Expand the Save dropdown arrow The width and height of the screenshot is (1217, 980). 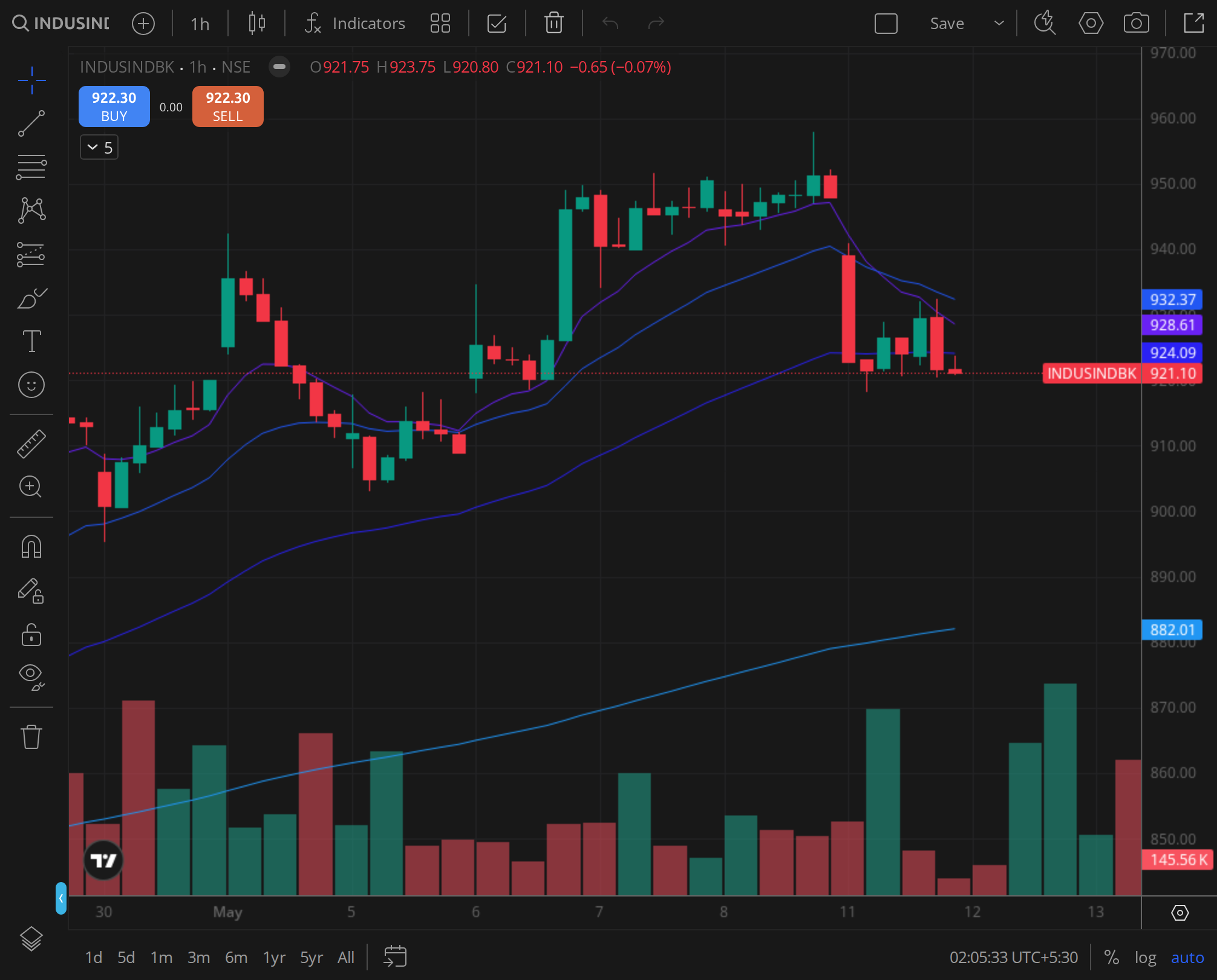click(999, 24)
